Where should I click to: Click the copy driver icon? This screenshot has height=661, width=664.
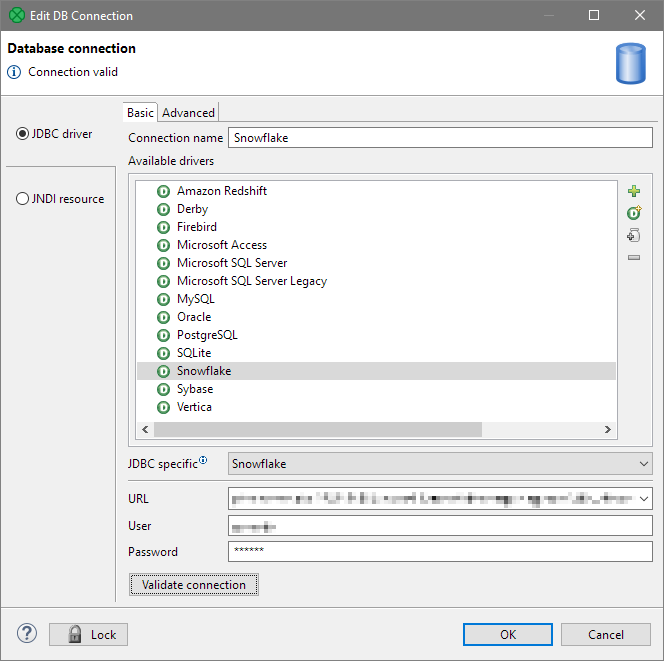(634, 235)
